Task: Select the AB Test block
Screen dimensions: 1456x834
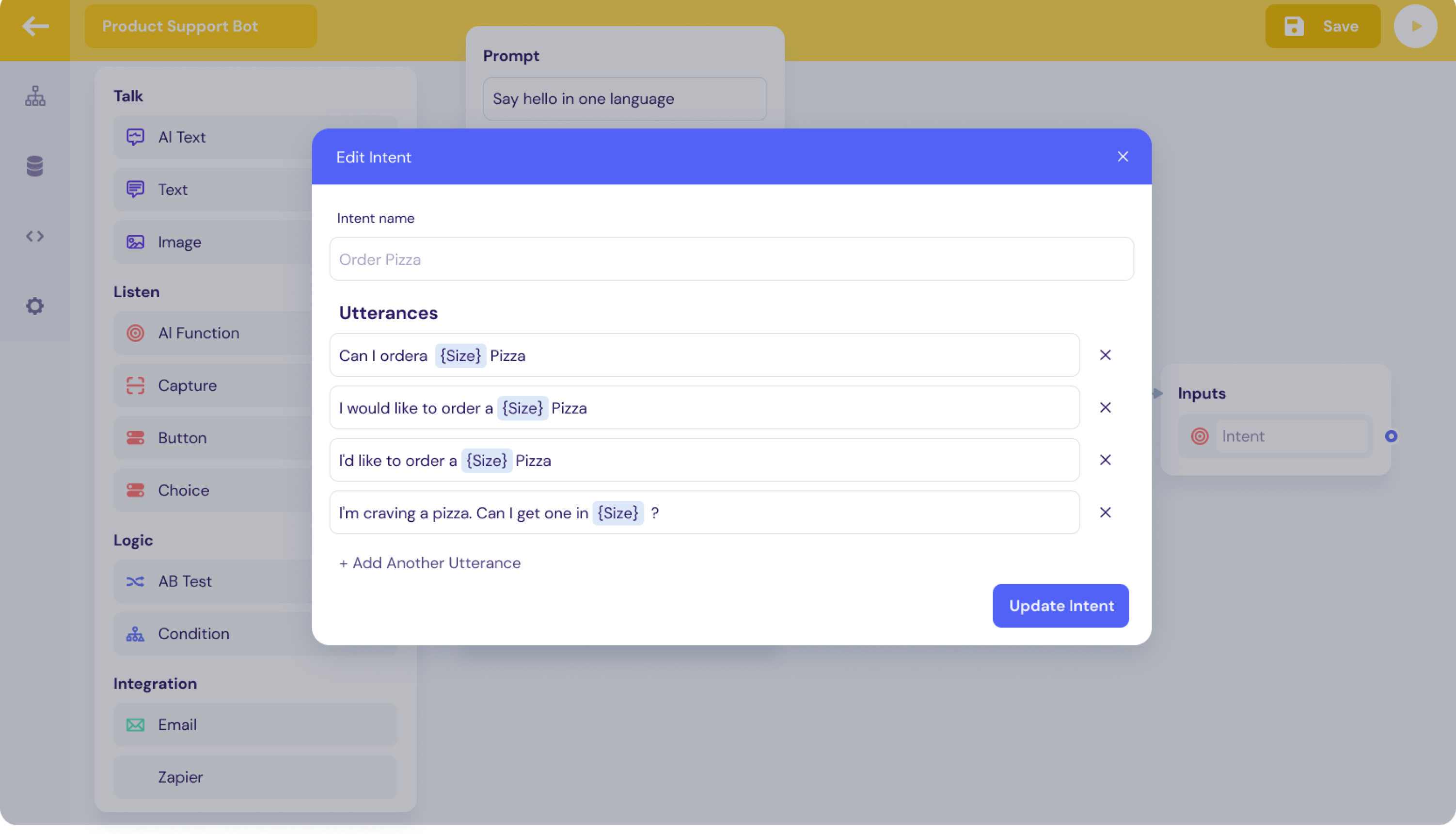Action: pyautogui.click(x=255, y=581)
